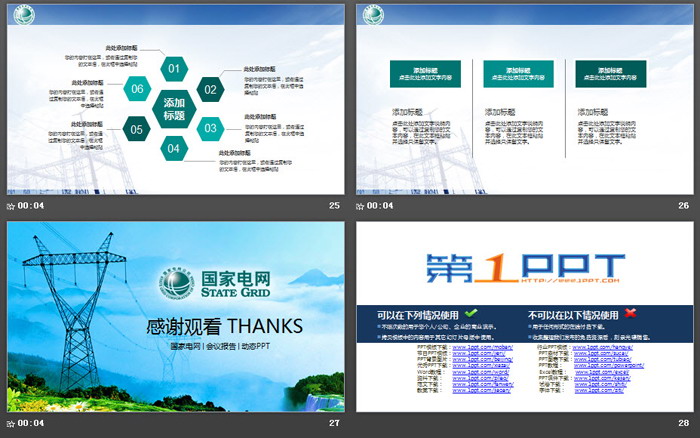The height and width of the screenshot is (438, 700).
Task: Select slide 27 THANKS thumbnail
Action: [175, 317]
